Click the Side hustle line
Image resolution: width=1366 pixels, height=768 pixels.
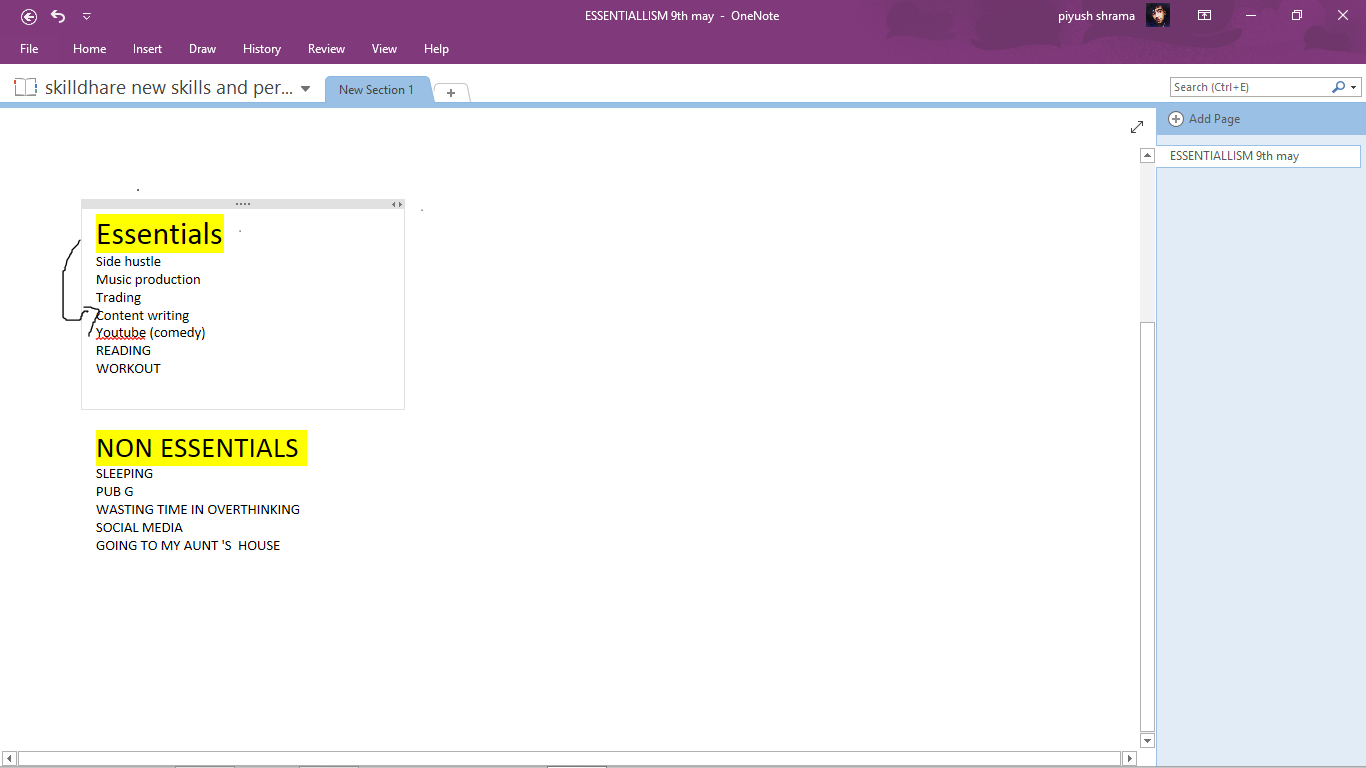(128, 262)
